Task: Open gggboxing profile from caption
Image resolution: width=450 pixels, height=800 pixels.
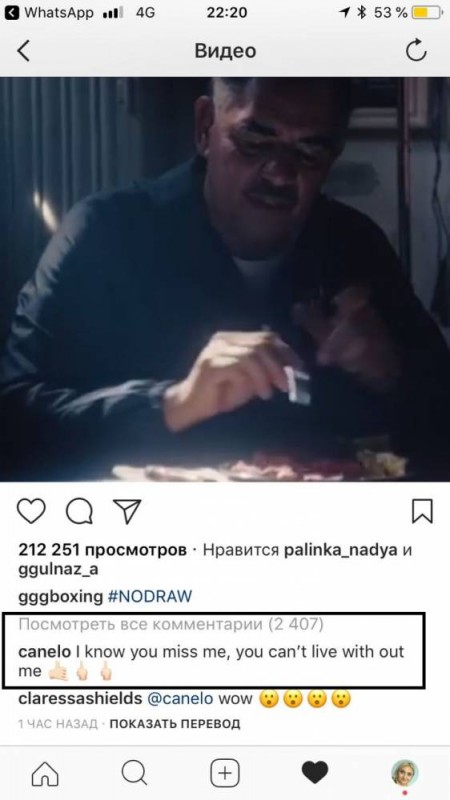Action: click(60, 597)
